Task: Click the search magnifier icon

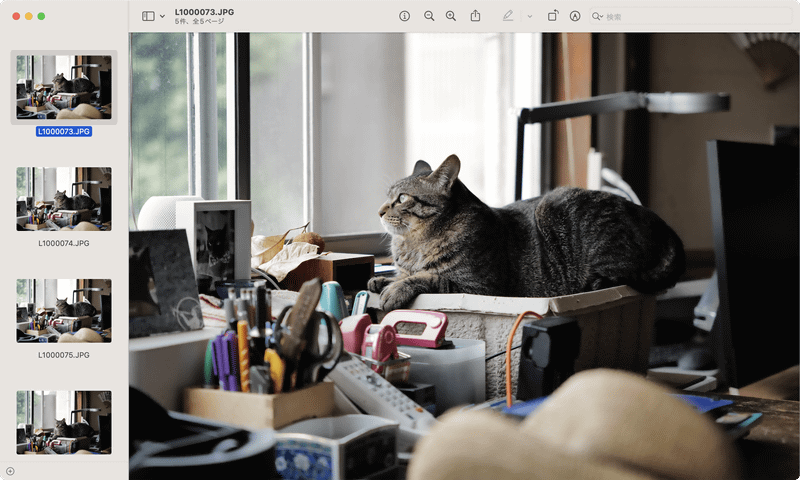Action: point(597,16)
